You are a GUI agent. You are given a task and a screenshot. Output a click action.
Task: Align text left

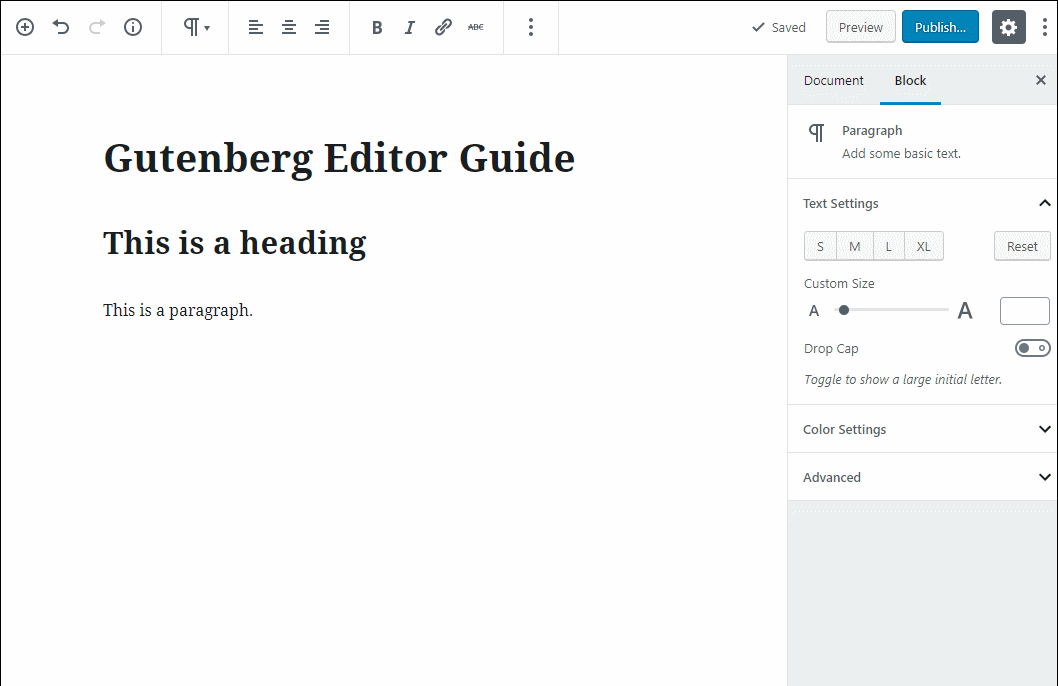point(256,27)
